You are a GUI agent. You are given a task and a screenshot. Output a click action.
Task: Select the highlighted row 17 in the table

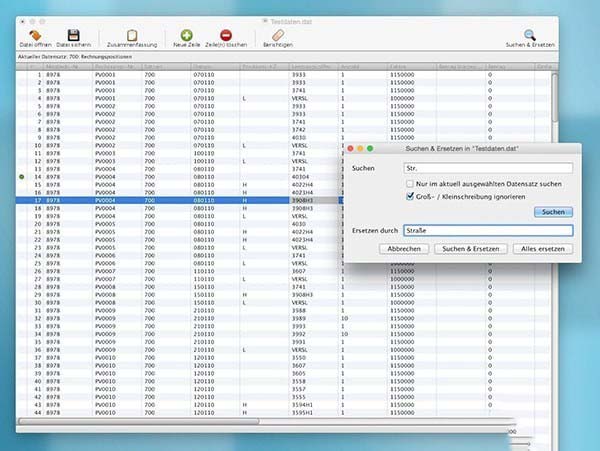click(180, 200)
